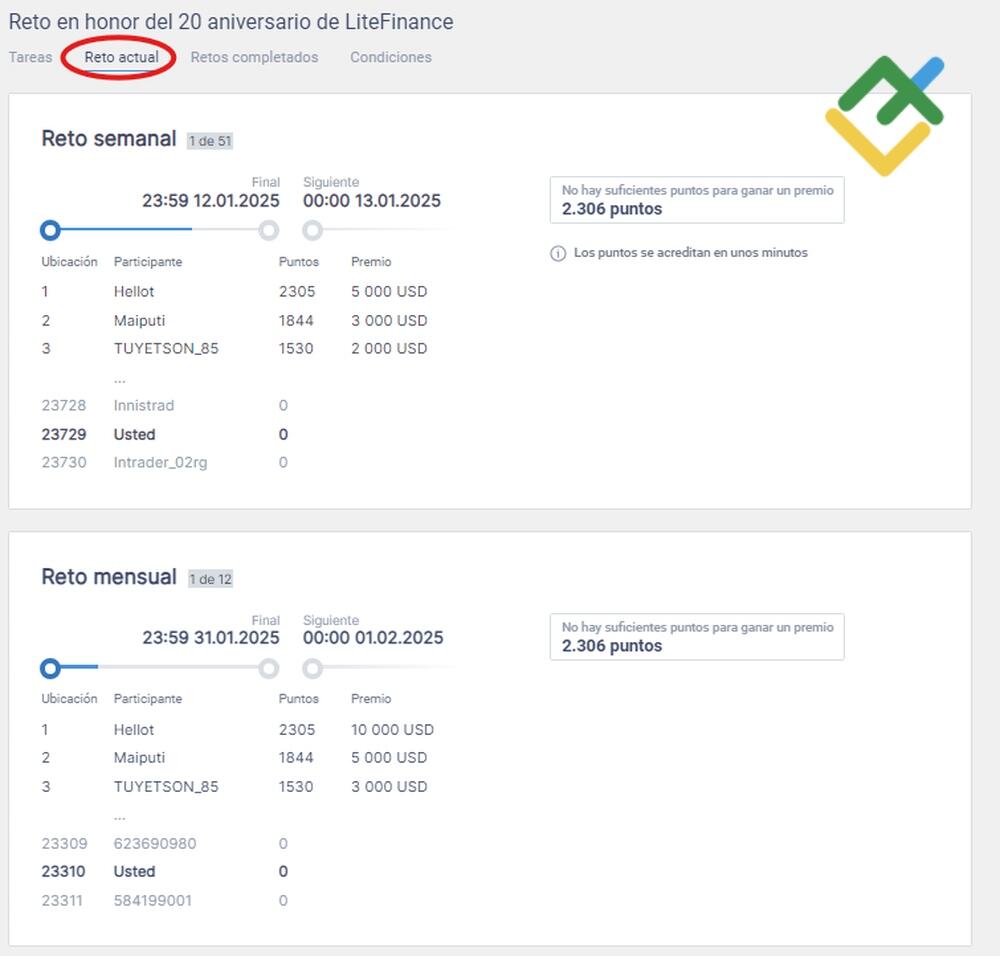Select the Reto actual tab
This screenshot has height=956, width=1000.
tap(121, 57)
